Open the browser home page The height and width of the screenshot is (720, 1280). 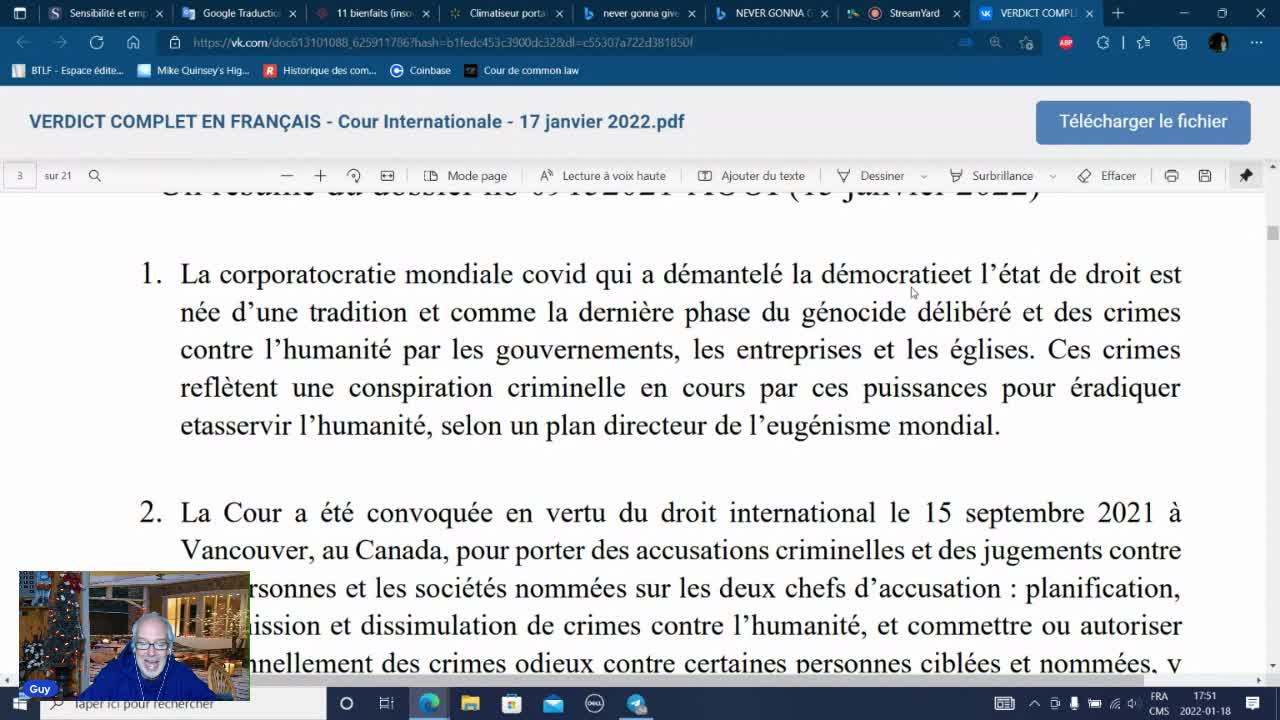(133, 43)
